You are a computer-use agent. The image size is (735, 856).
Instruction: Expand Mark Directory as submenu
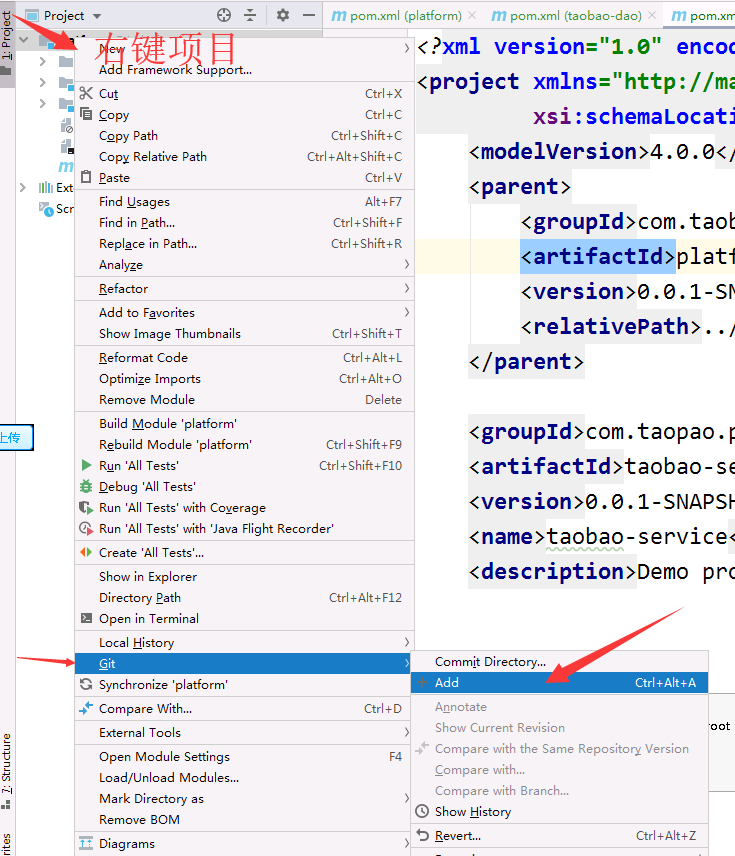pyautogui.click(x=407, y=798)
